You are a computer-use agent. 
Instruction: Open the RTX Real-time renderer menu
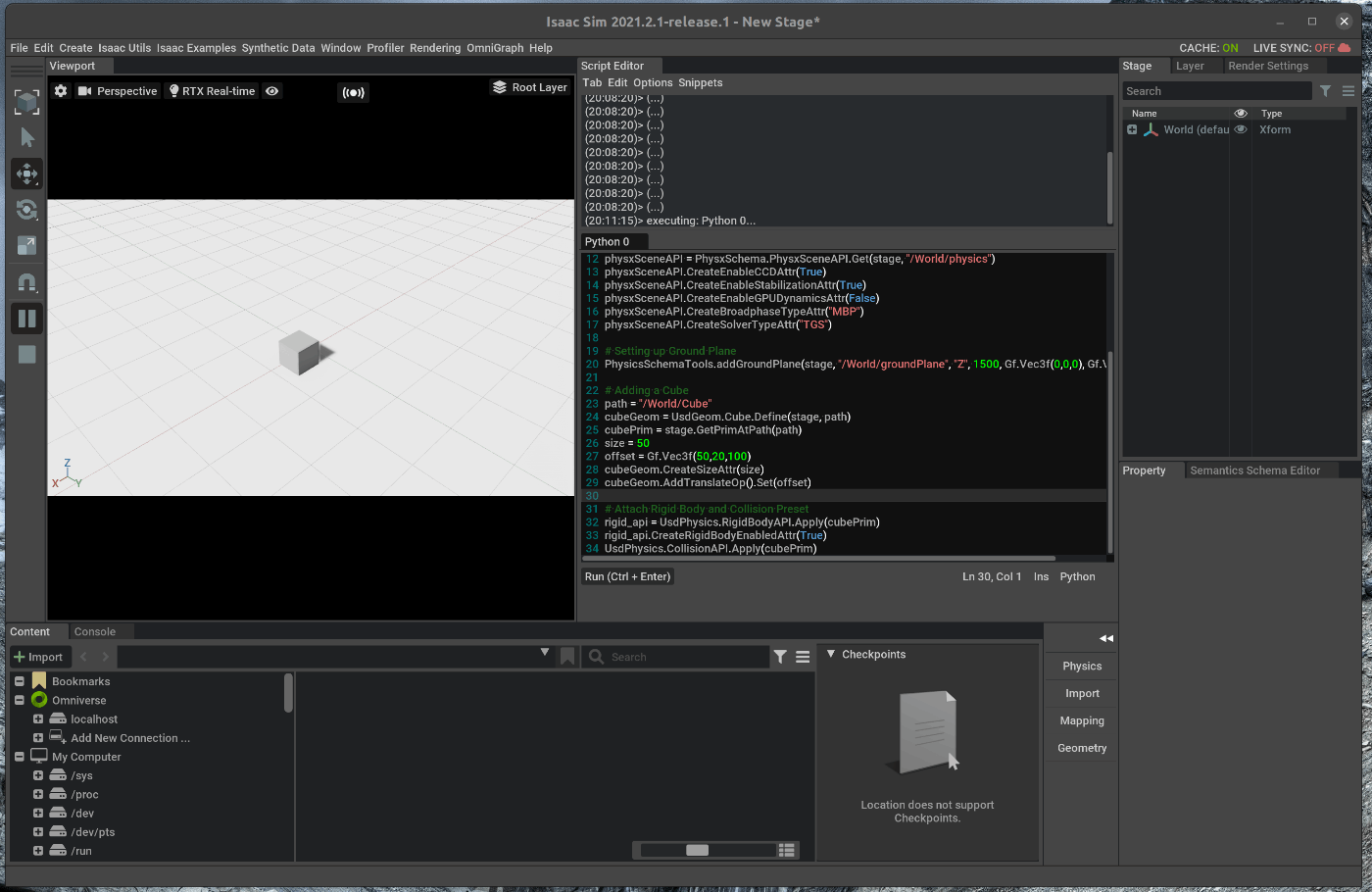tap(212, 91)
